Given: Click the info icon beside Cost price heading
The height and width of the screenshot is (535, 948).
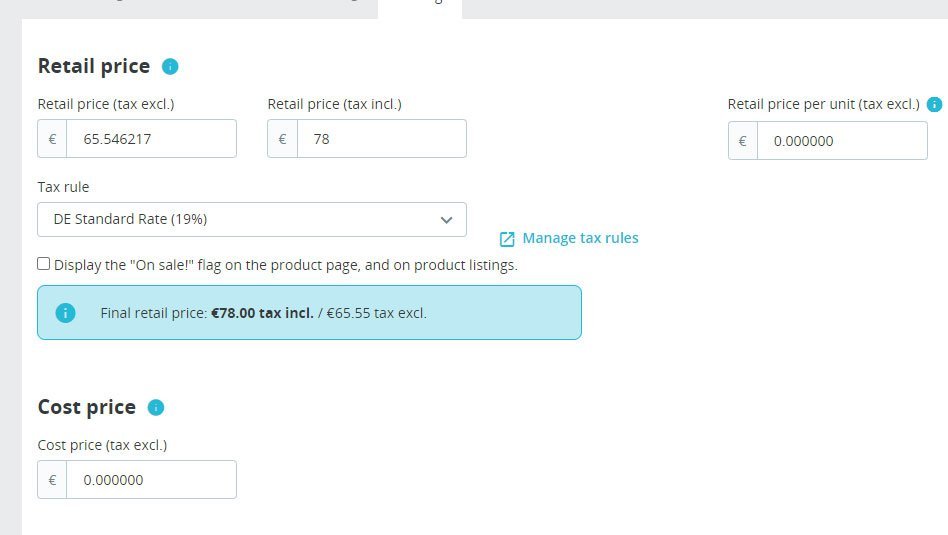Looking at the screenshot, I should (x=156, y=407).
